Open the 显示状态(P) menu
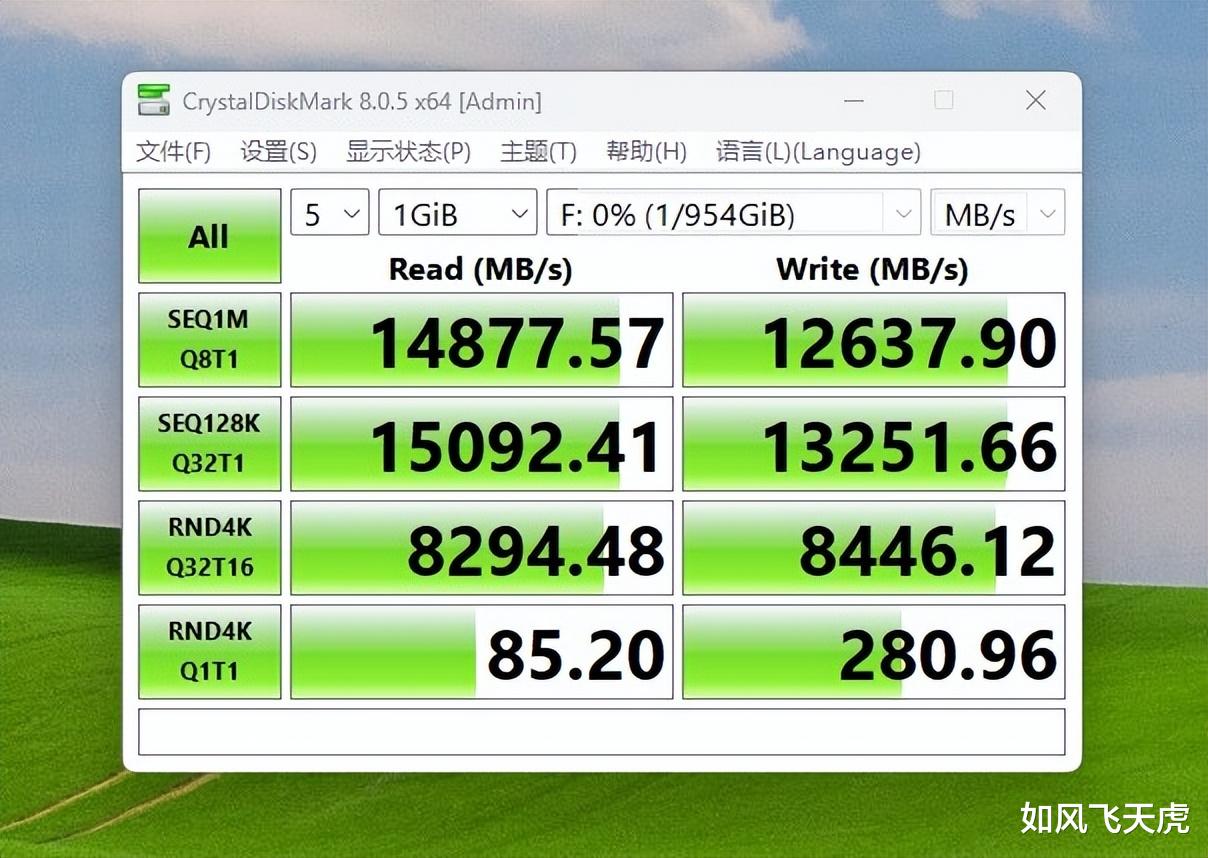 [x=408, y=152]
